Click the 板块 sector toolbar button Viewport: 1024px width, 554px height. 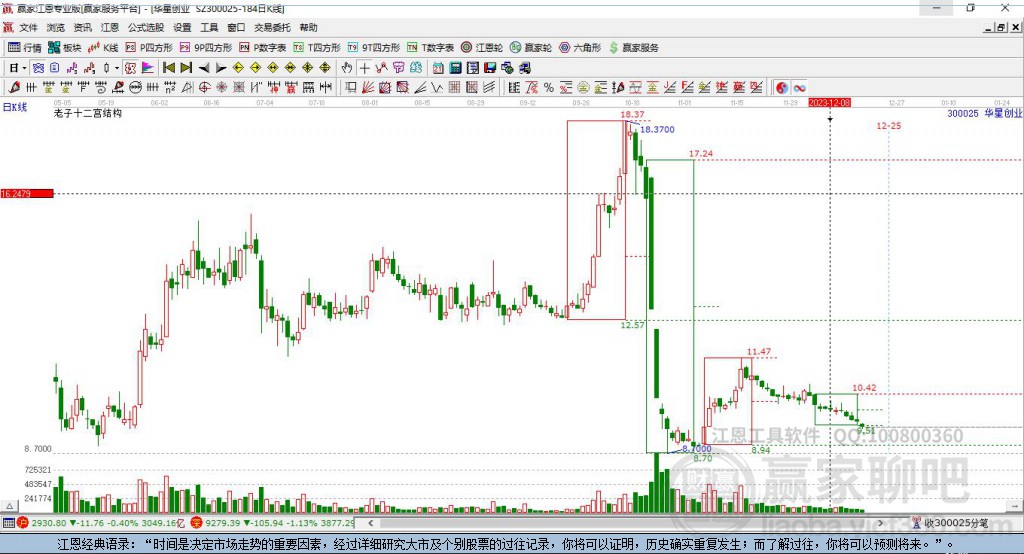coord(65,48)
